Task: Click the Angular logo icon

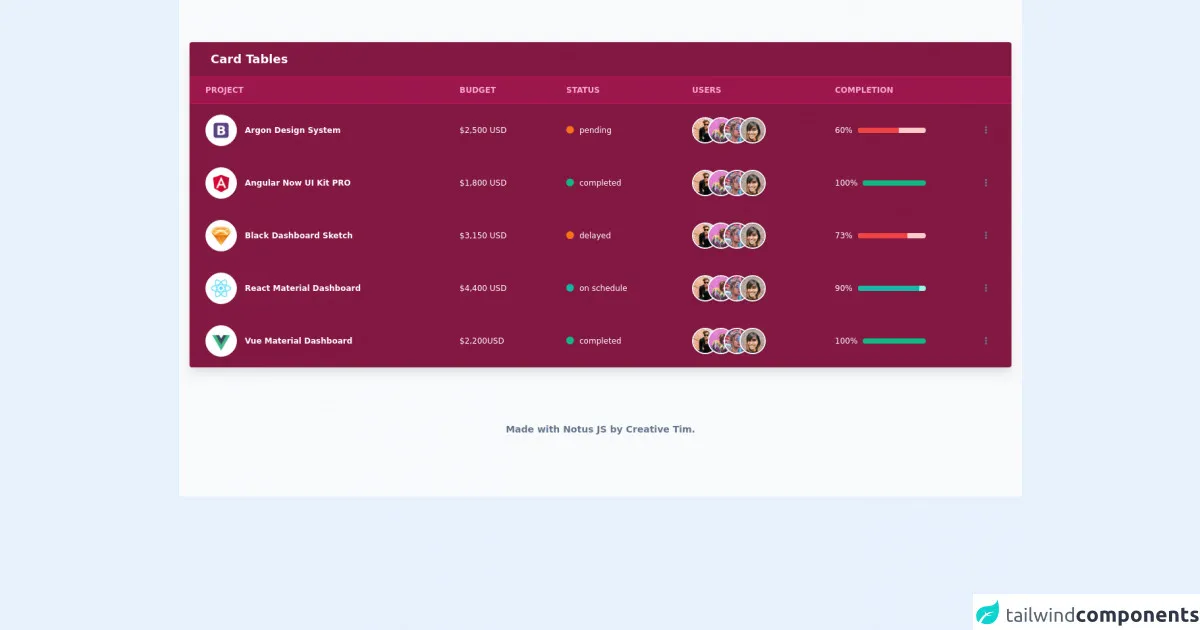Action: pos(221,183)
